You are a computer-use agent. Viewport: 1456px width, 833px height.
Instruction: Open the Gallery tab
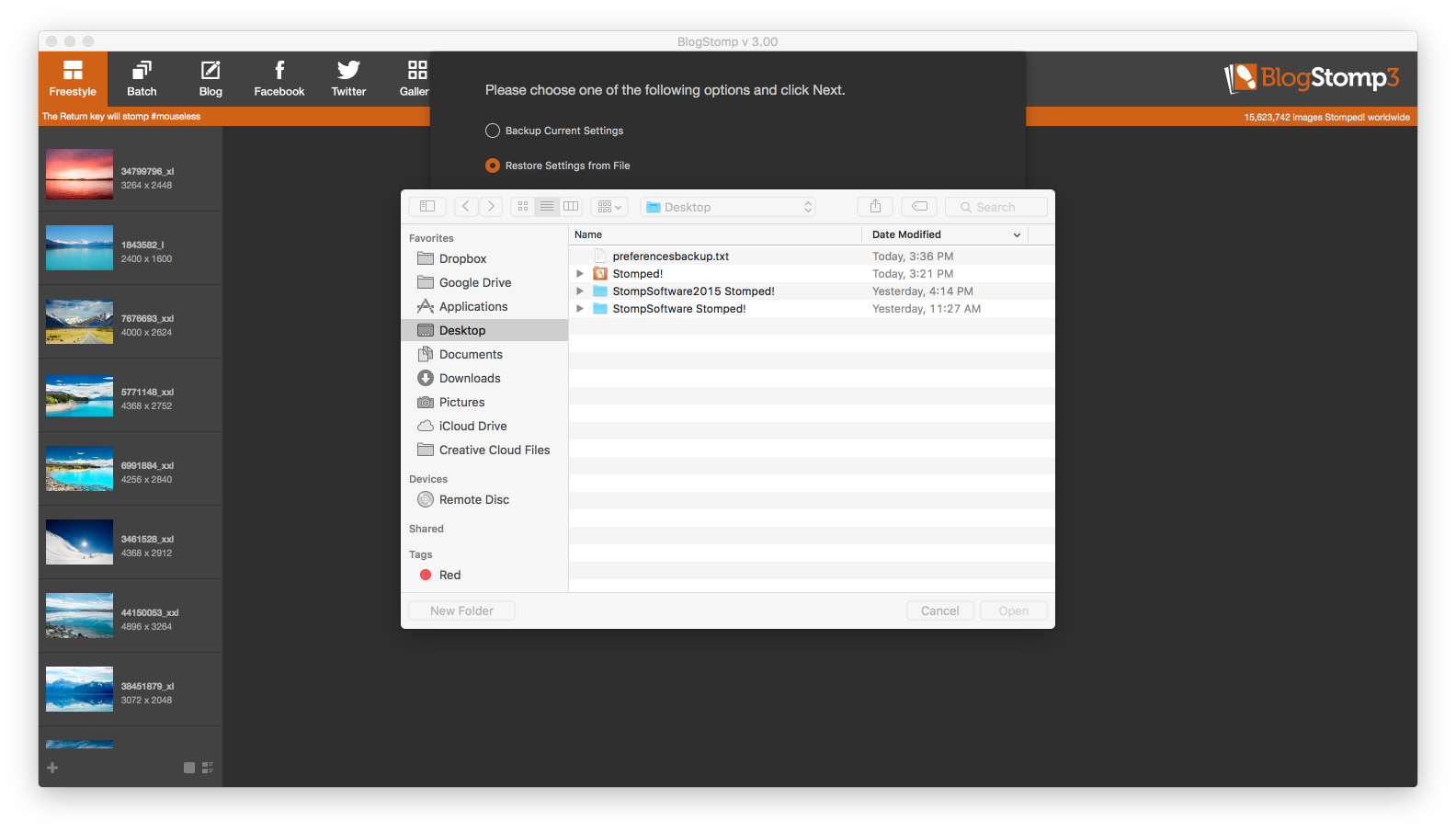click(x=415, y=79)
